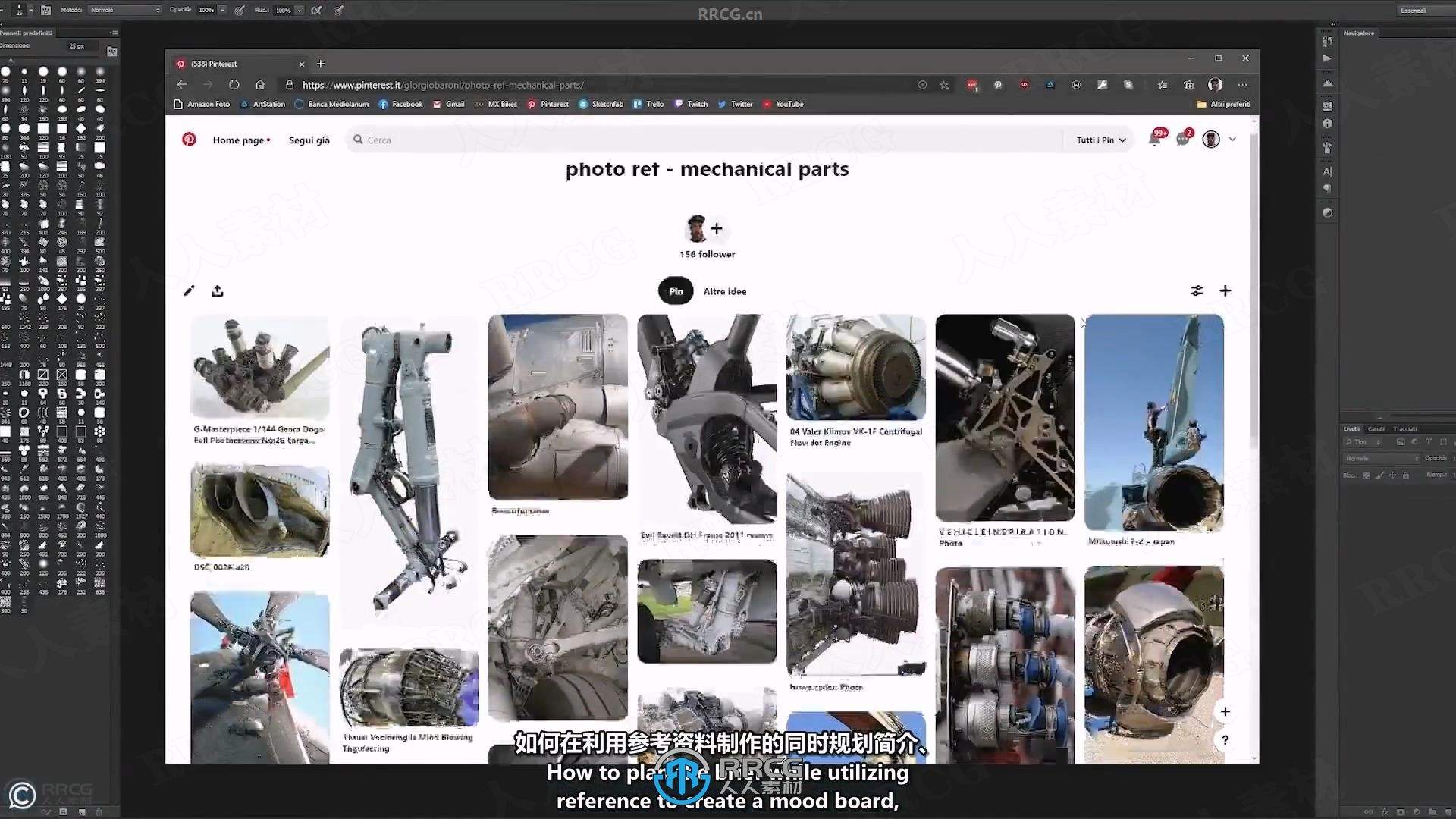Viewport: 1456px width, 819px height.
Task: Open layer blend mode Normale dropdown
Action: pos(1382,459)
